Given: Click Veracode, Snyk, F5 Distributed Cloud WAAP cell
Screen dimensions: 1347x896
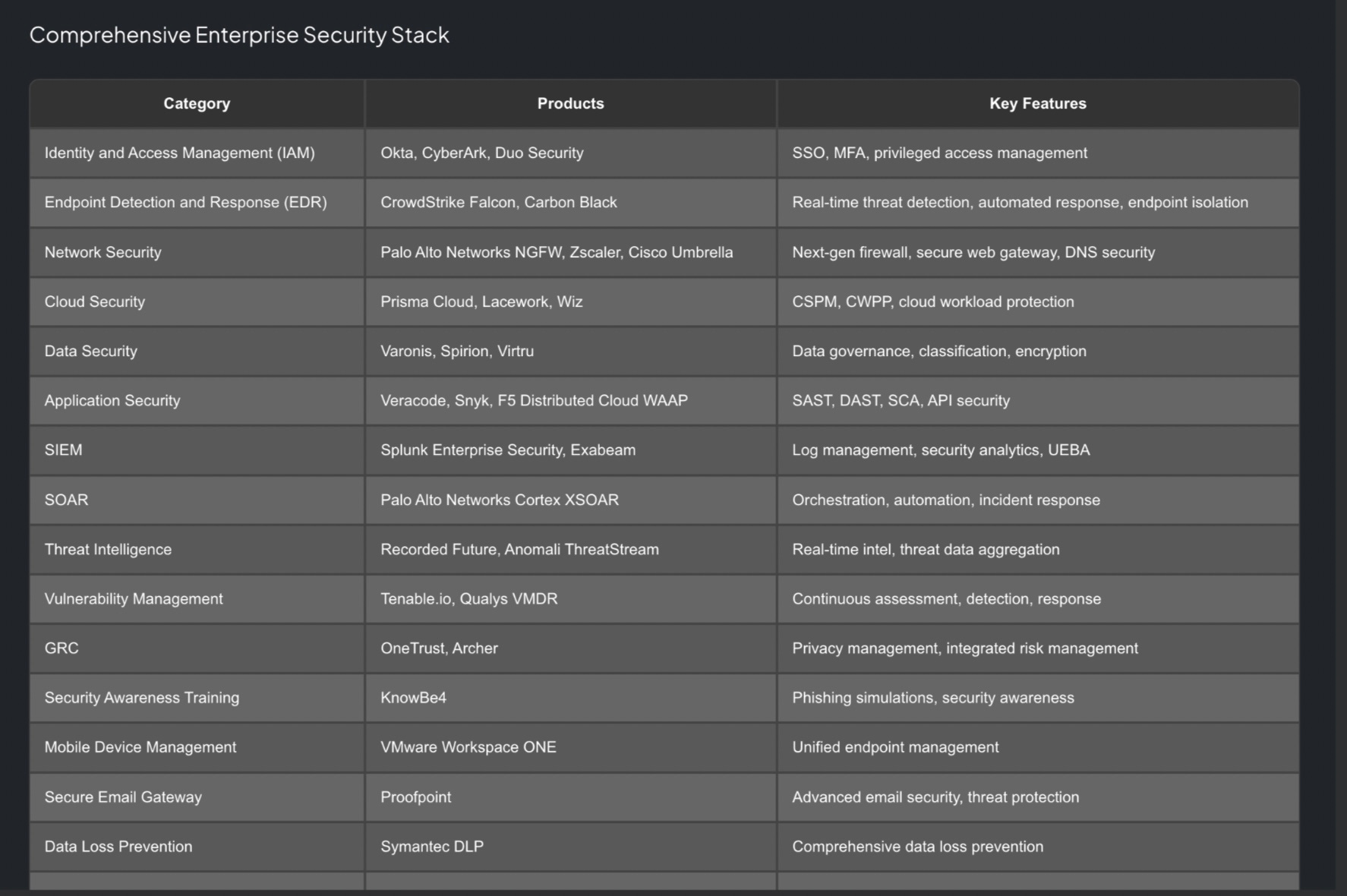Looking at the screenshot, I should click(571, 400).
